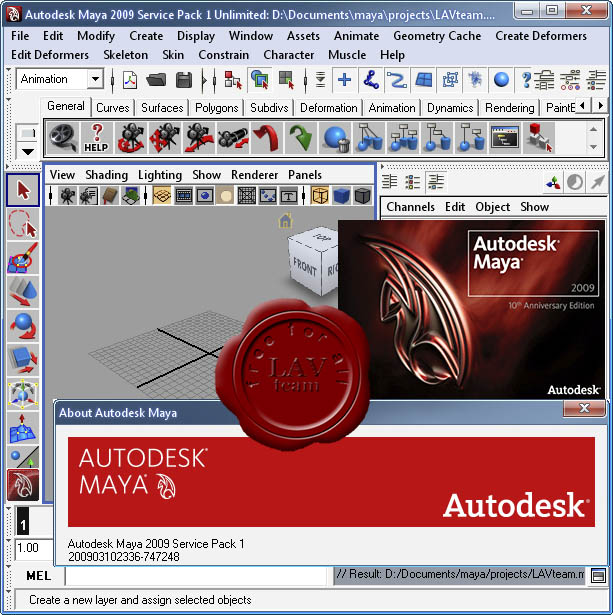
Task: Toggle the surfaces selection mask
Action: 424,80
